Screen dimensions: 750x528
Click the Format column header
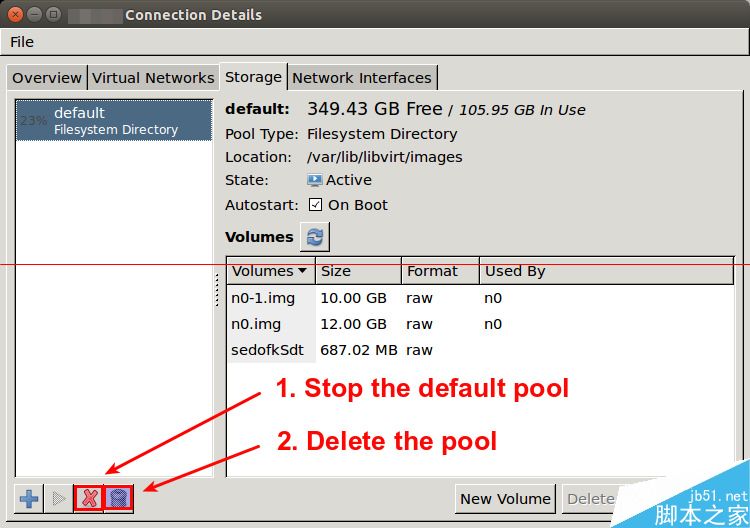pyautogui.click(x=438, y=271)
